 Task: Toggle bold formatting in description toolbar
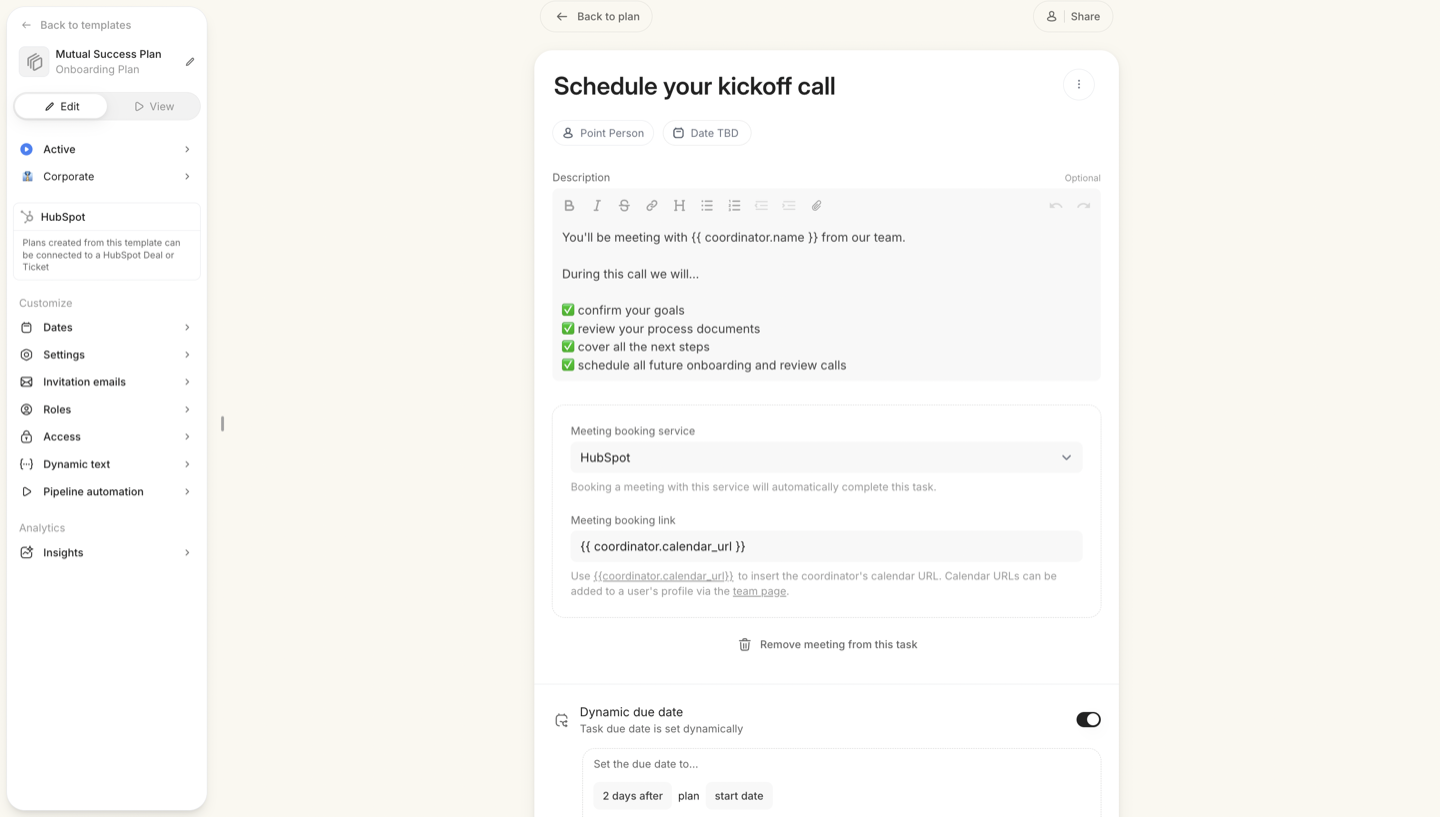(x=569, y=206)
